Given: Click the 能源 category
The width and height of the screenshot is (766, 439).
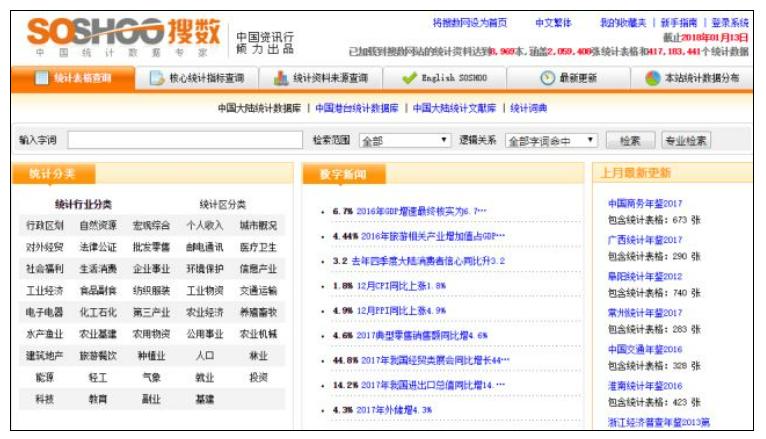Looking at the screenshot, I should coord(45,377).
